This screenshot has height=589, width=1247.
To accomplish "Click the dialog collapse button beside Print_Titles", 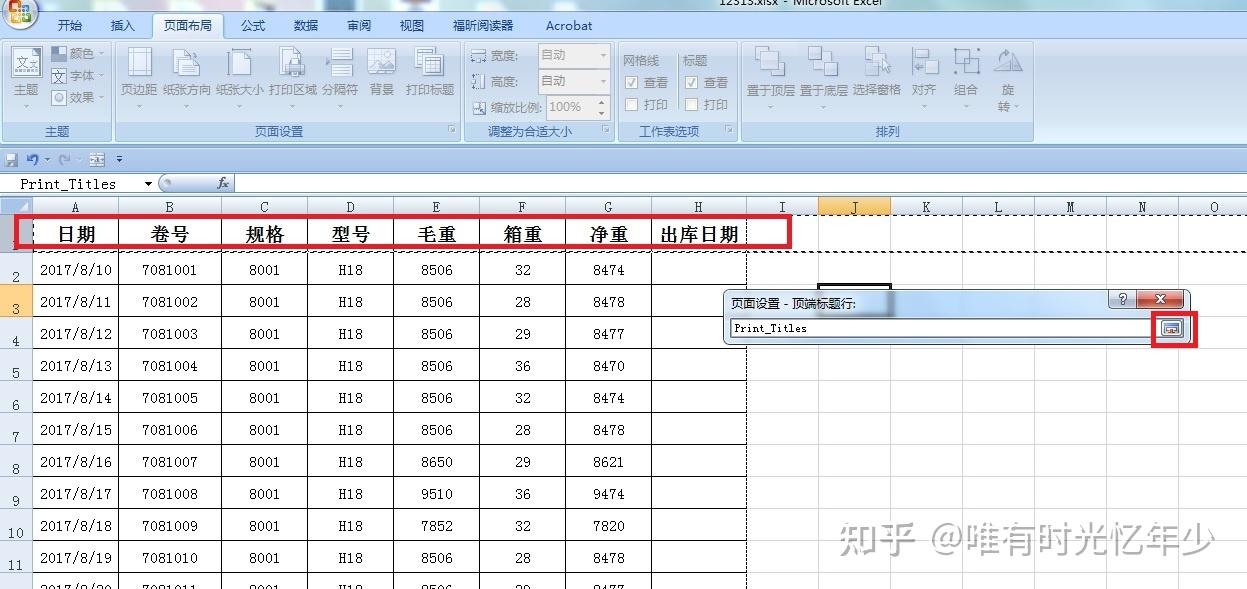I will [x=1170, y=330].
